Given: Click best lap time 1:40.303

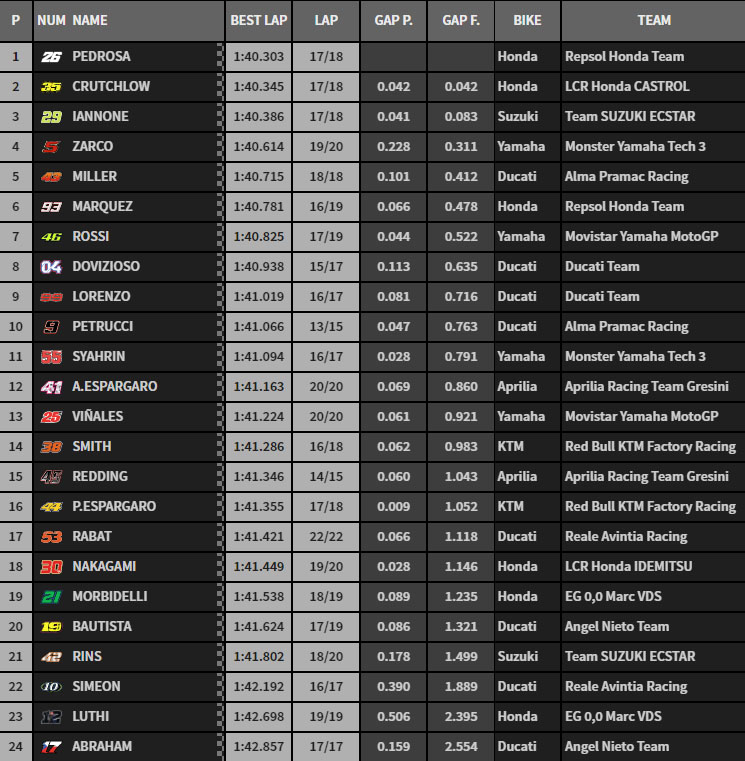Looking at the screenshot, I should point(259,57).
